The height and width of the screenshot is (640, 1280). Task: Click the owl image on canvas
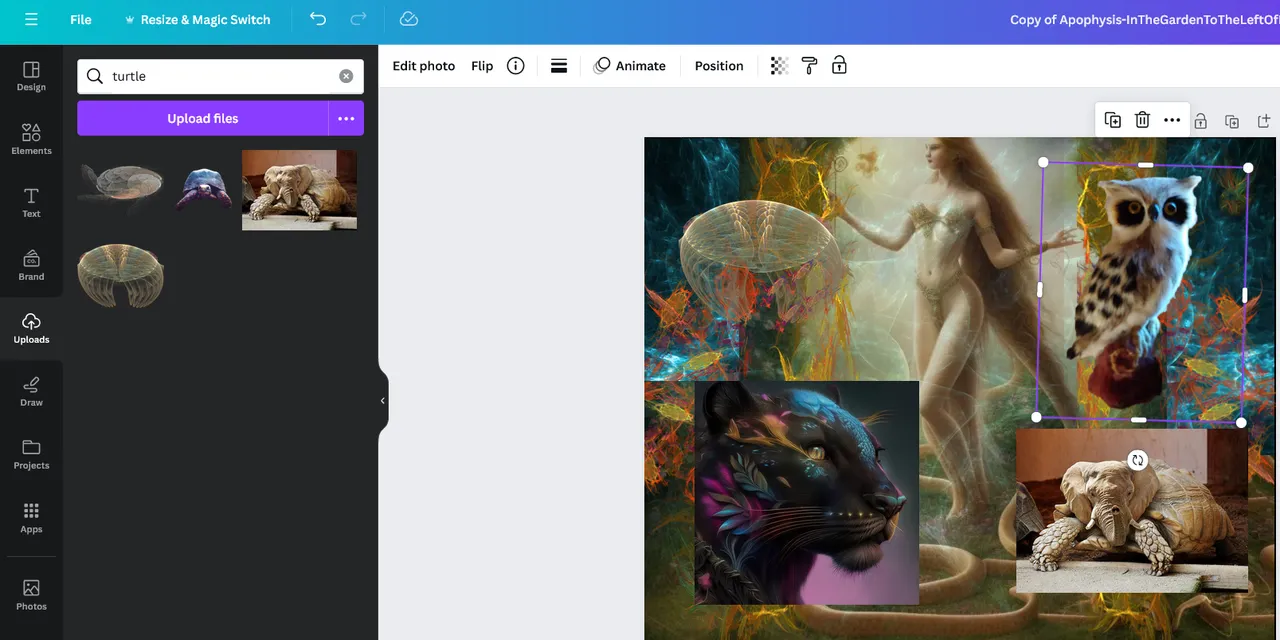point(1142,292)
